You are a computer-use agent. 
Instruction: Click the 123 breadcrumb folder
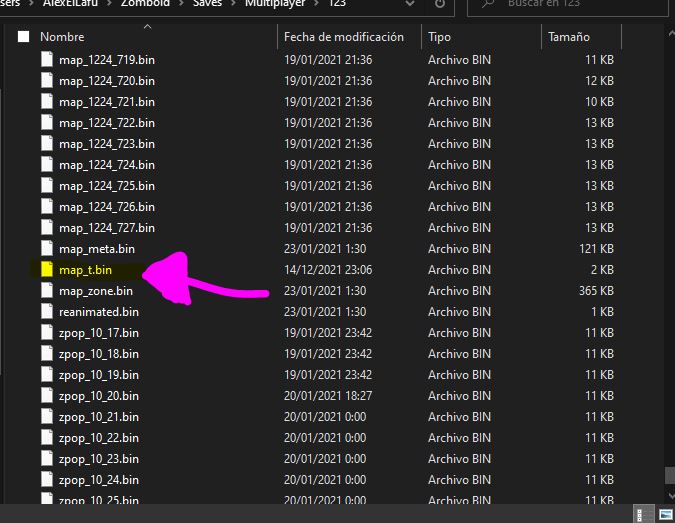[x=337, y=4]
